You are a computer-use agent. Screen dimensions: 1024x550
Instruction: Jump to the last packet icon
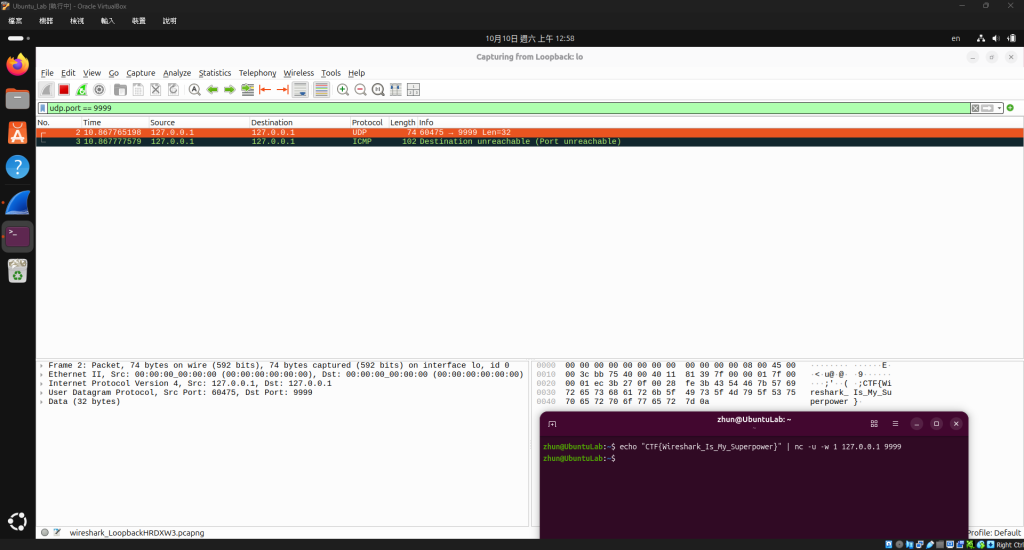tap(283, 89)
